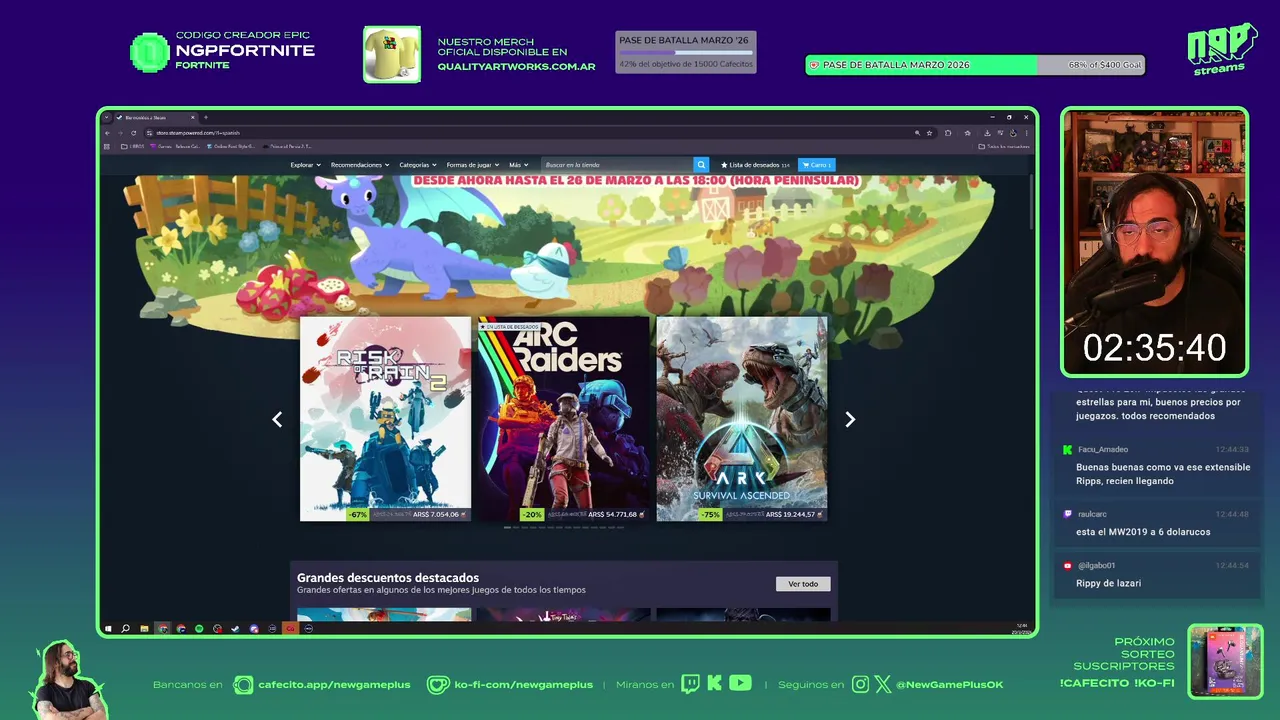
Task: Click the ARS$ 19.244,57 price
Action: tap(791, 514)
